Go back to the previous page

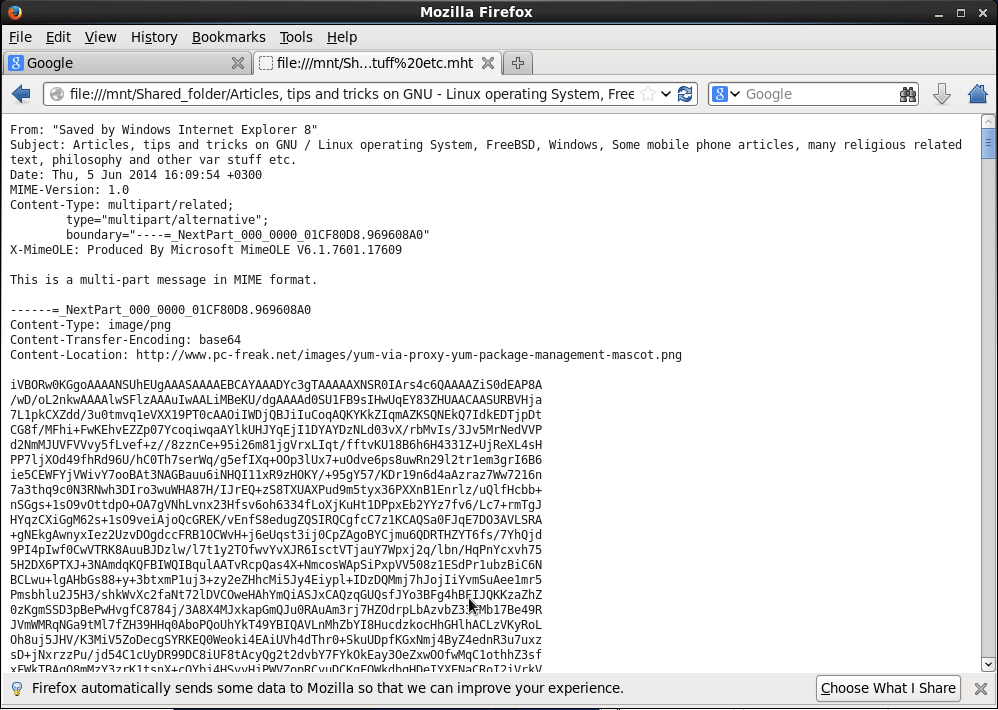point(19,93)
